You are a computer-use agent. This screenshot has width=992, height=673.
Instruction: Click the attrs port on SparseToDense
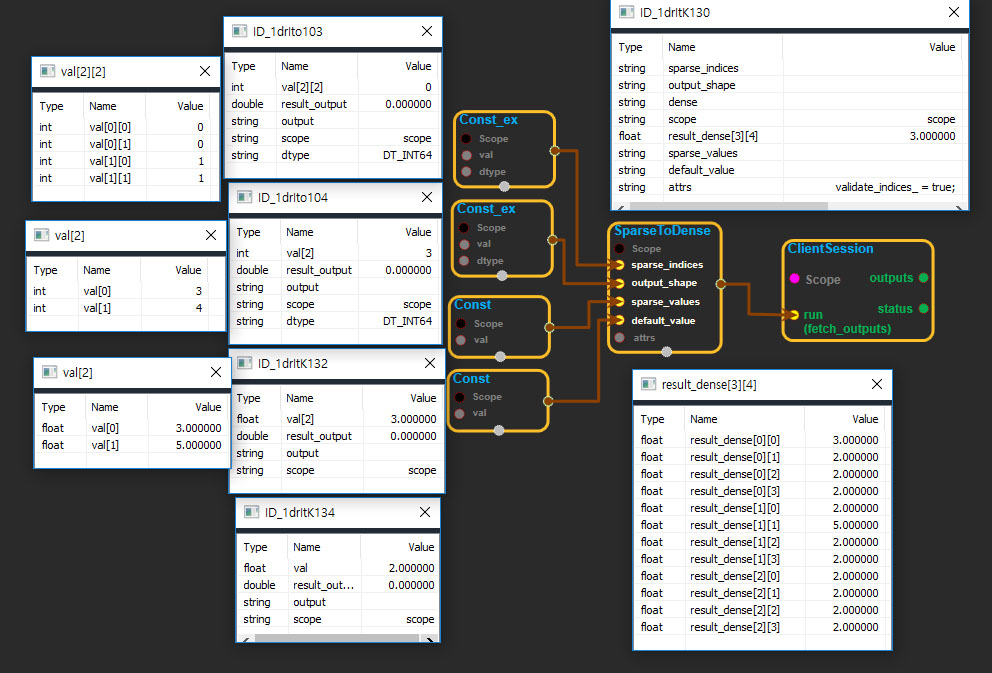point(620,338)
